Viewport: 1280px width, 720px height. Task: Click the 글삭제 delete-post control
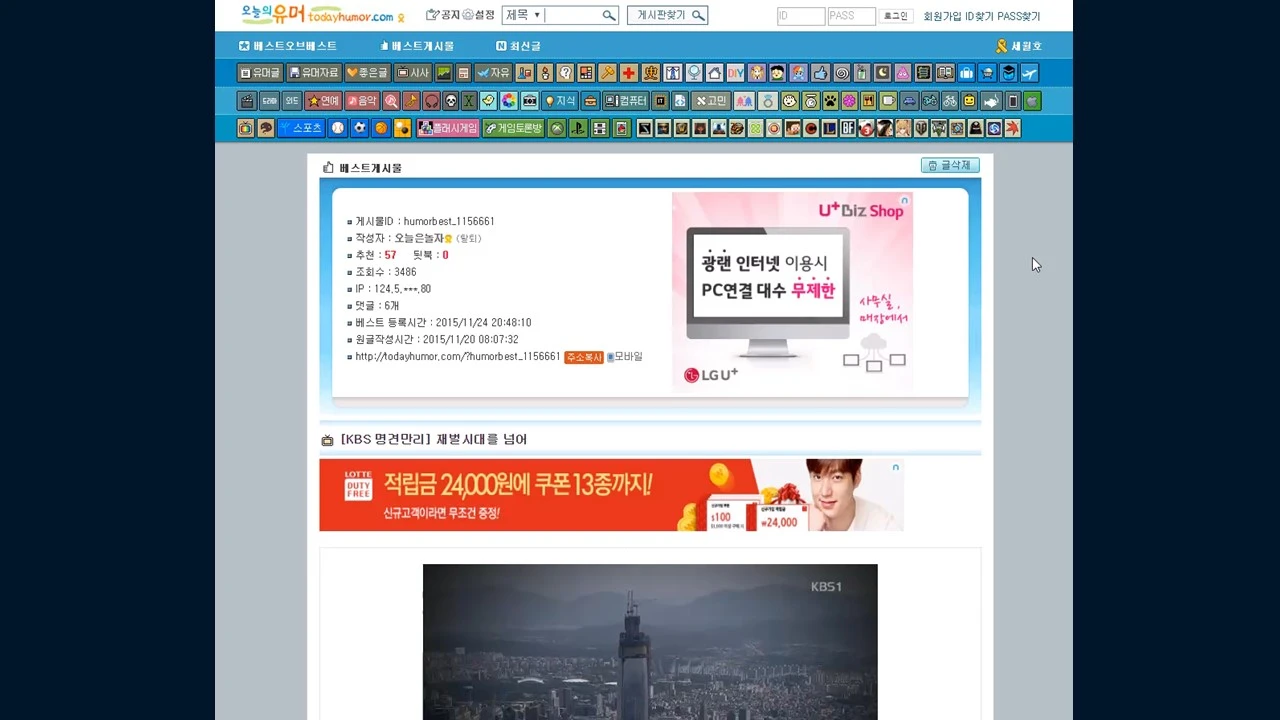(x=949, y=165)
